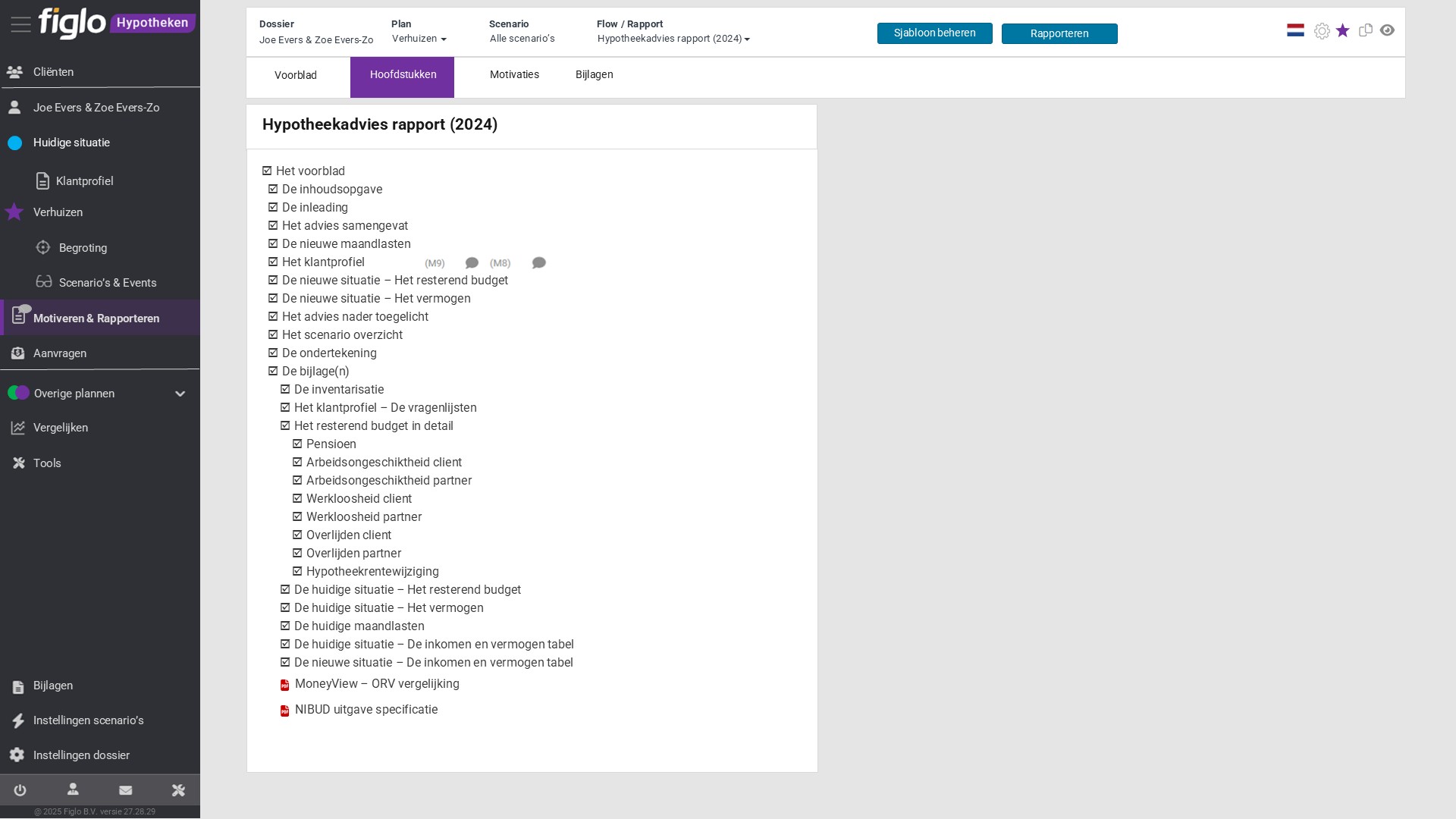Uncheck Het advies samengevat checkbox
This screenshot has height=819, width=1456.
(x=273, y=225)
